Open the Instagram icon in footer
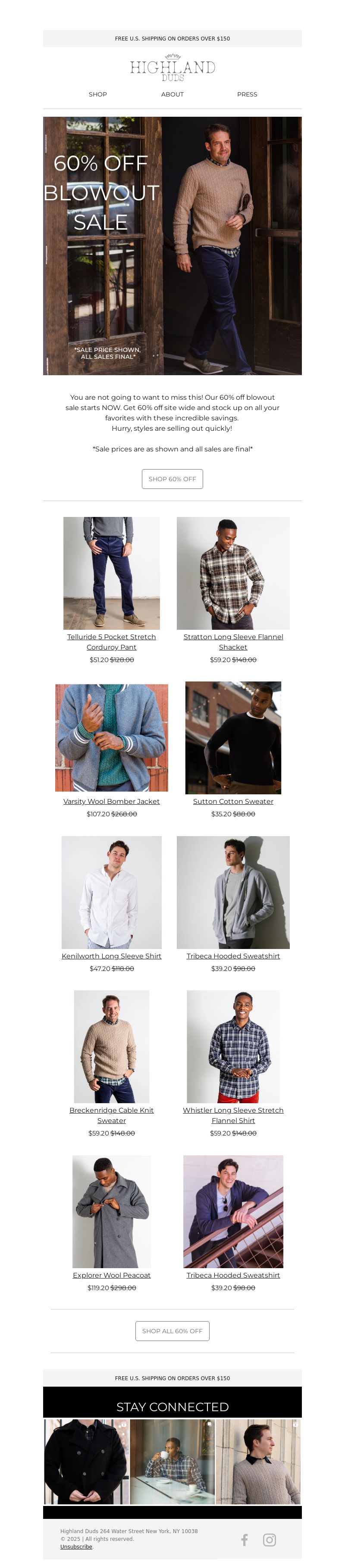The image size is (345, 1568). click(270, 1540)
